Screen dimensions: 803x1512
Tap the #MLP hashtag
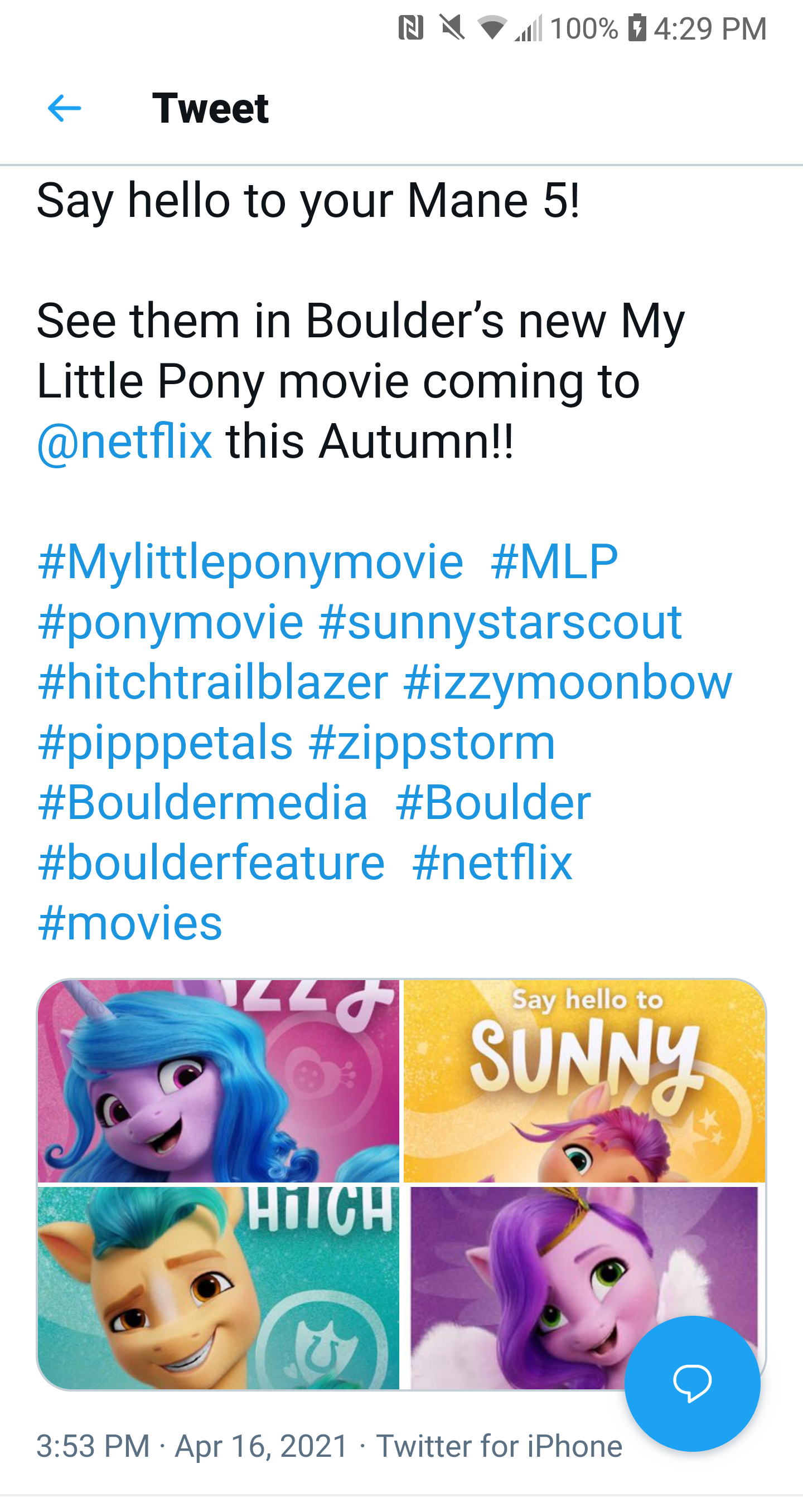pyautogui.click(x=554, y=561)
